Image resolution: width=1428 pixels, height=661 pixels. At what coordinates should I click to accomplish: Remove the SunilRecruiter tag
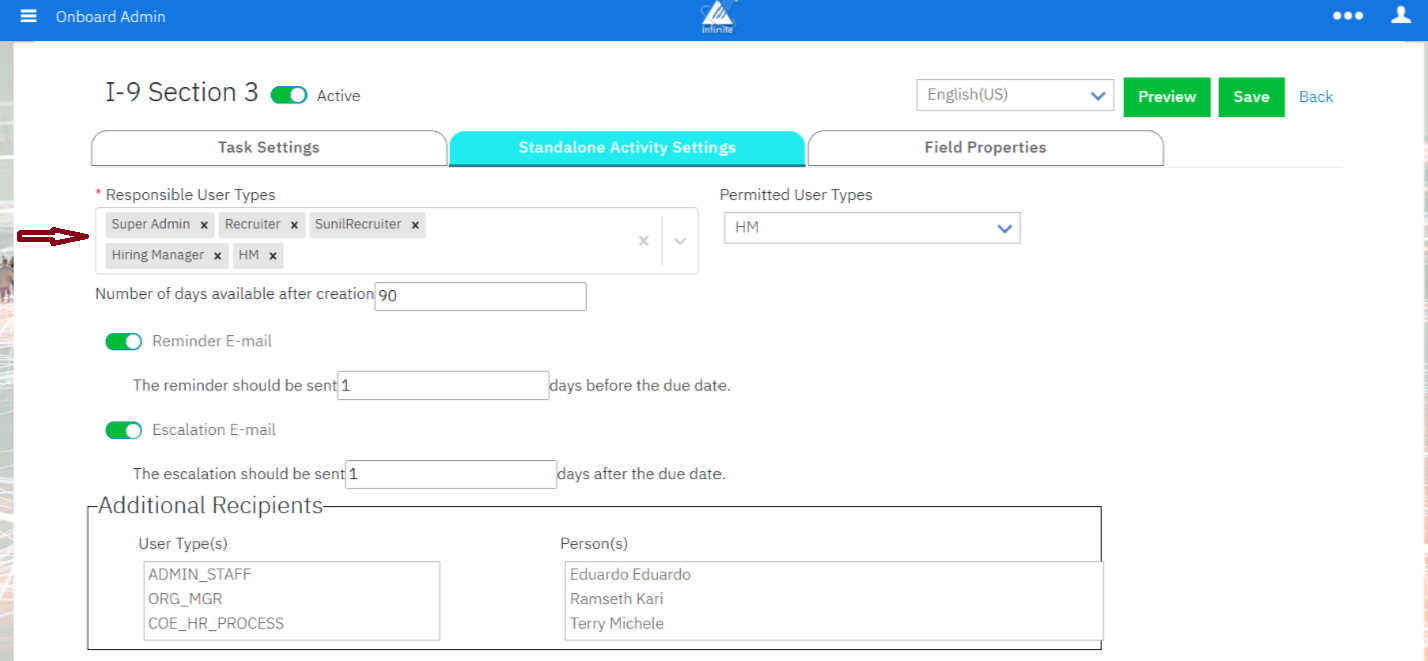[415, 225]
